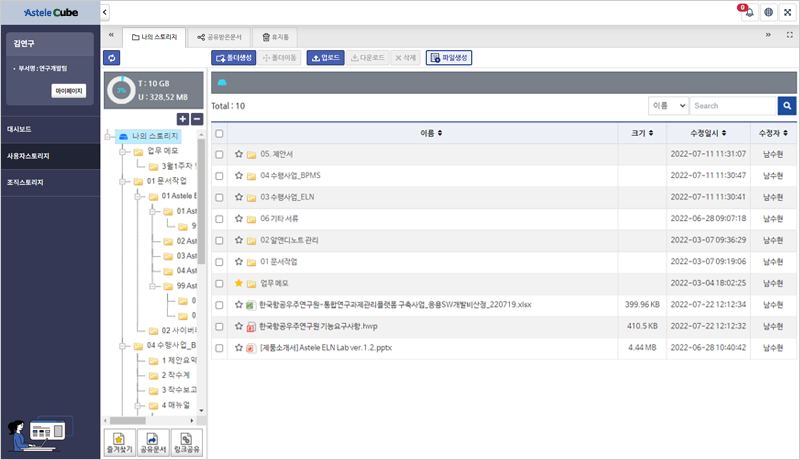800x460 pixels.
Task: Collapse the left sidebar with the arrow
Action: point(105,12)
